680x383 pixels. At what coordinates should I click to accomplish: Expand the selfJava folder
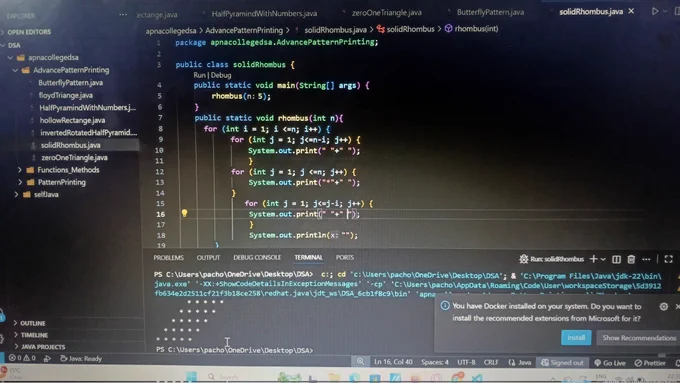coord(46,194)
